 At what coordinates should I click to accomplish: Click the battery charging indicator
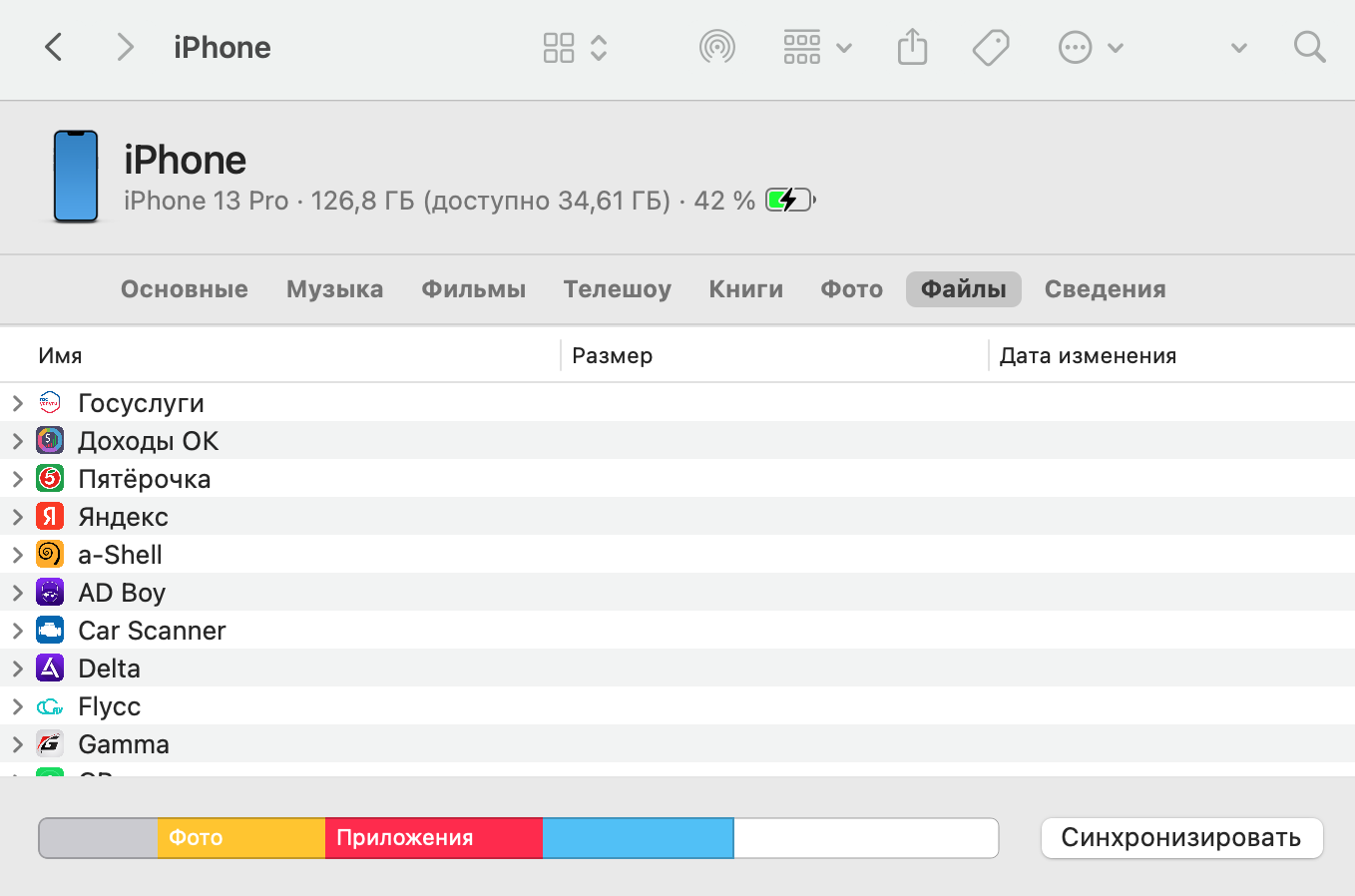(790, 200)
